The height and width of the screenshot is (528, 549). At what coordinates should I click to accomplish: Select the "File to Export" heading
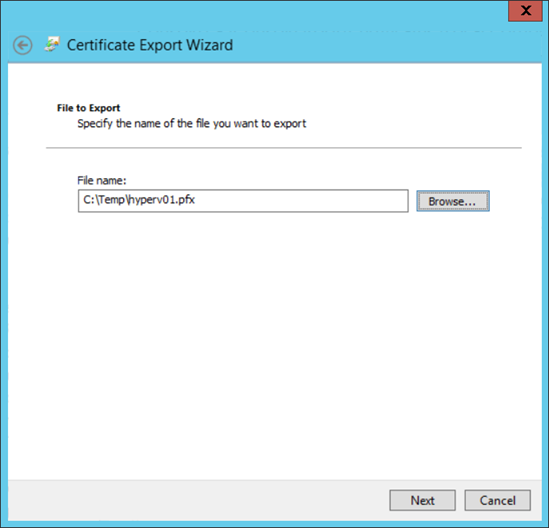coord(89,108)
